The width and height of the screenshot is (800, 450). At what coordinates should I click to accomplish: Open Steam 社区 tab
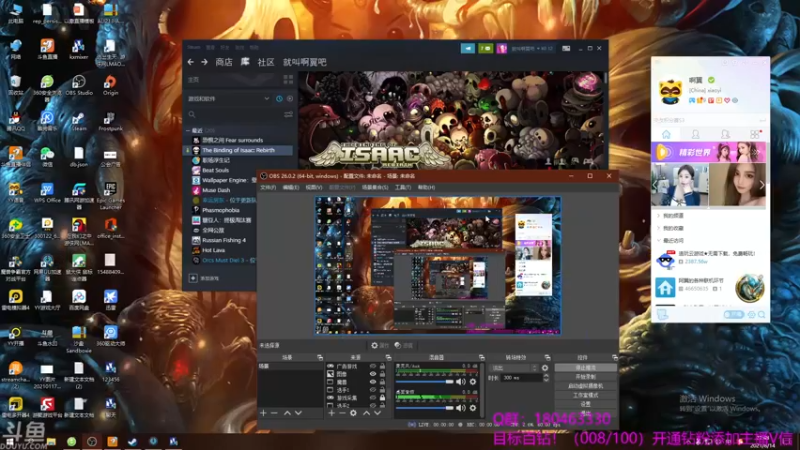click(266, 62)
